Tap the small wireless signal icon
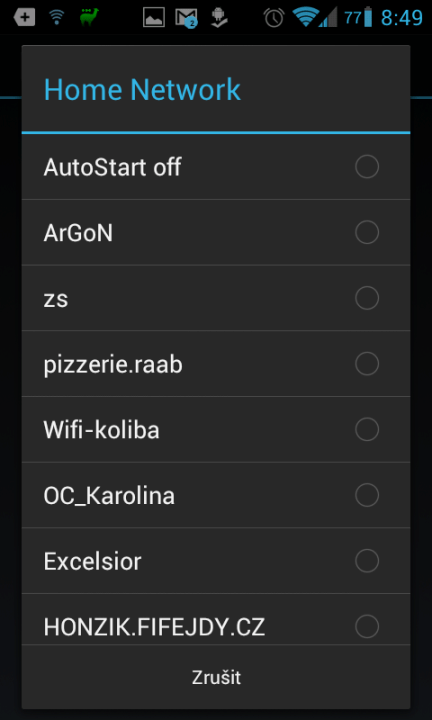 pos(56,17)
